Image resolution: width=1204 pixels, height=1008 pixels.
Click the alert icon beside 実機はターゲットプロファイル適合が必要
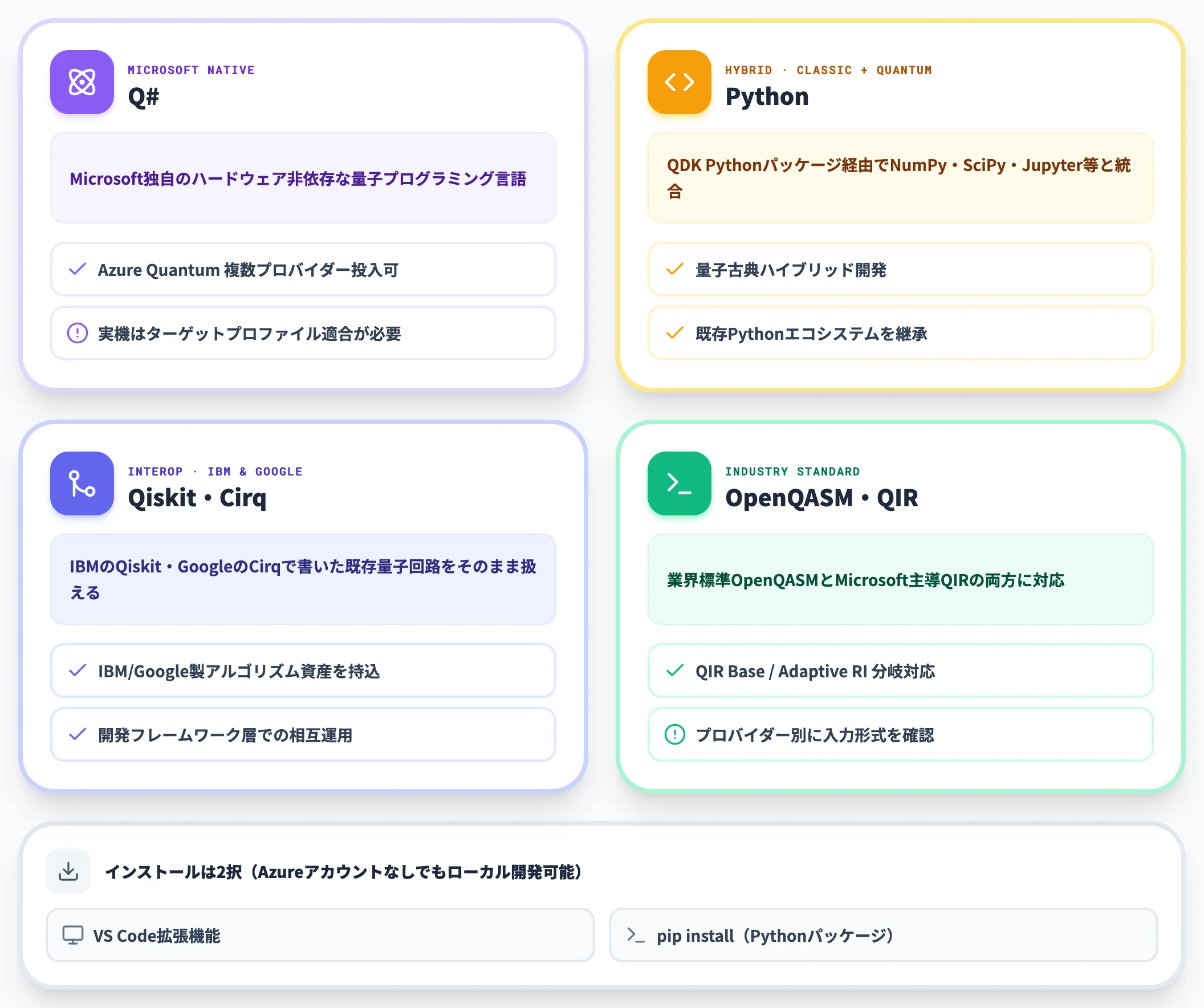click(78, 333)
